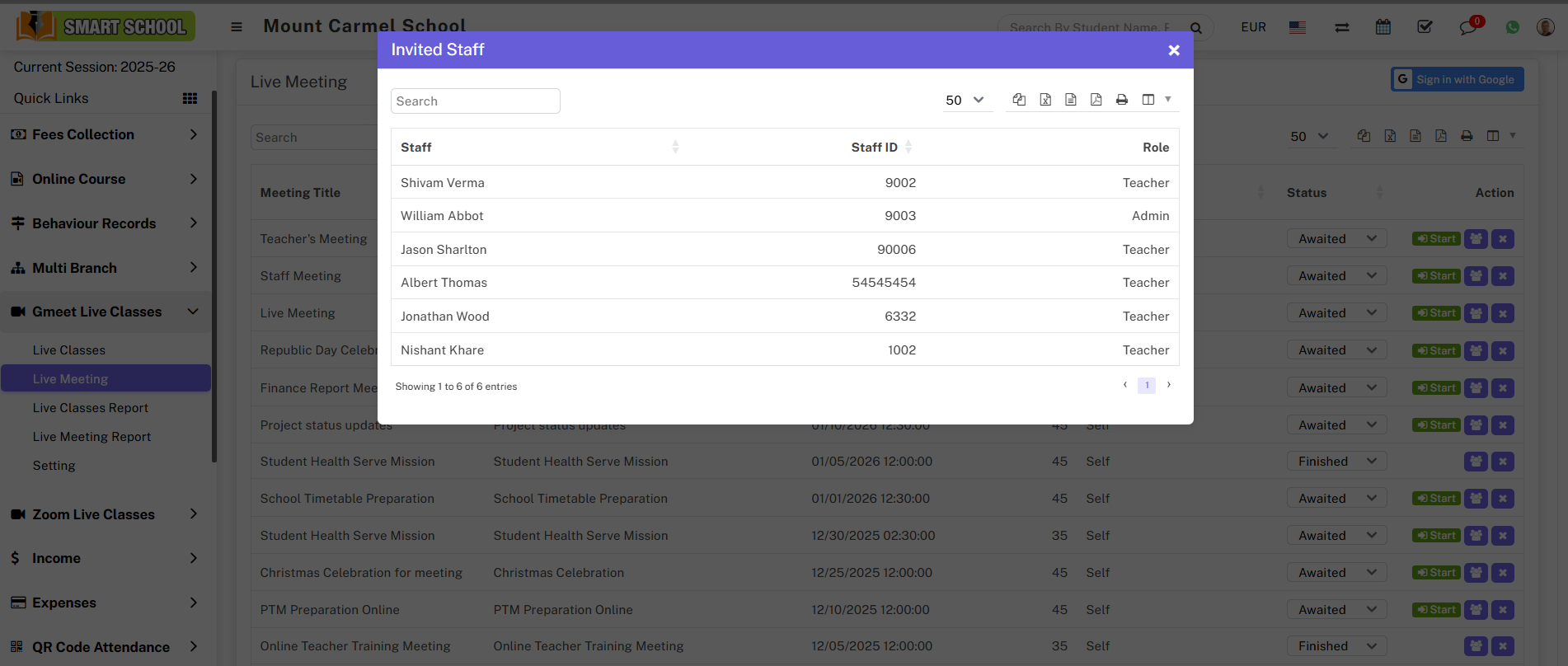Image resolution: width=1568 pixels, height=666 pixels.
Task: Open Finished status dropdown for Online Teacher Training
Action: pyautogui.click(x=1336, y=646)
